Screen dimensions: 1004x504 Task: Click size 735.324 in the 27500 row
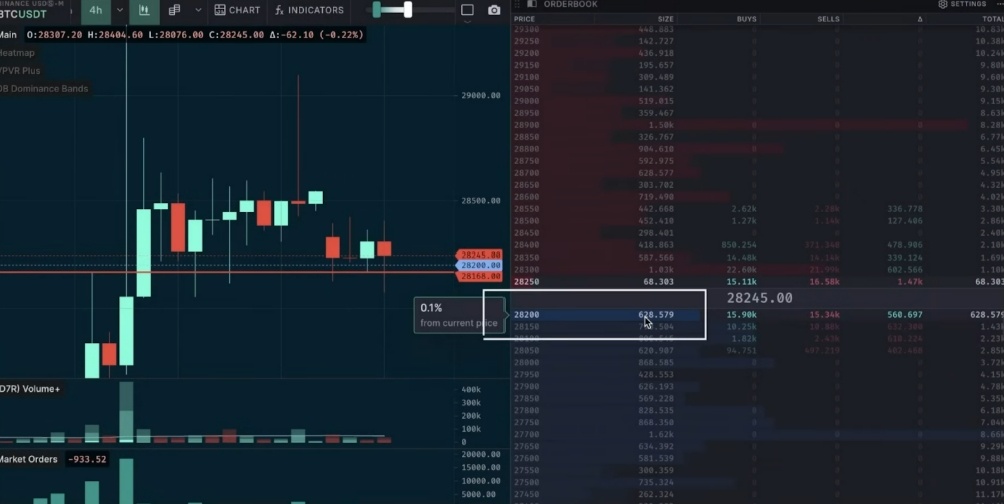tap(656, 482)
